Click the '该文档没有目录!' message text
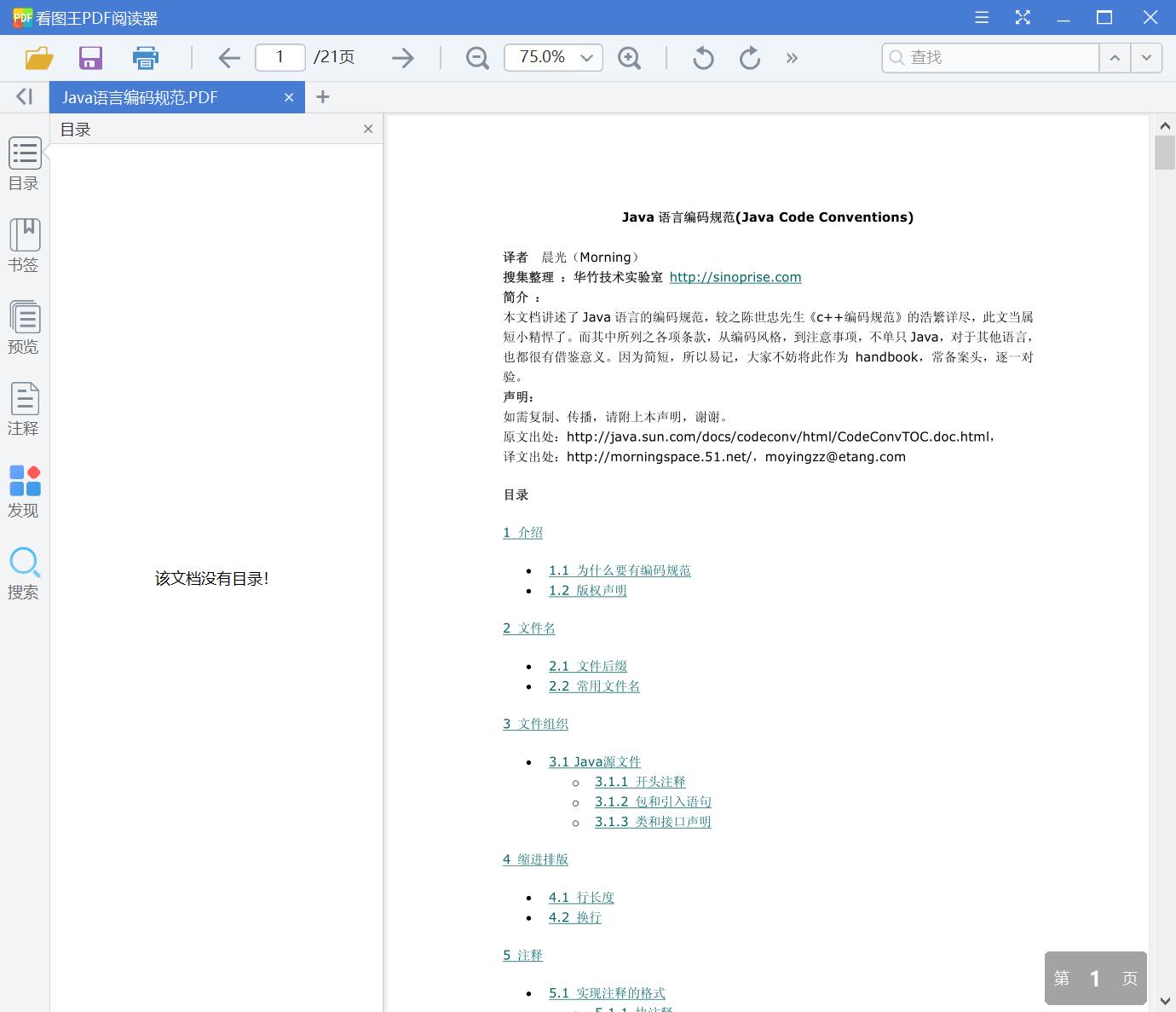This screenshot has width=1176, height=1012. (212, 579)
